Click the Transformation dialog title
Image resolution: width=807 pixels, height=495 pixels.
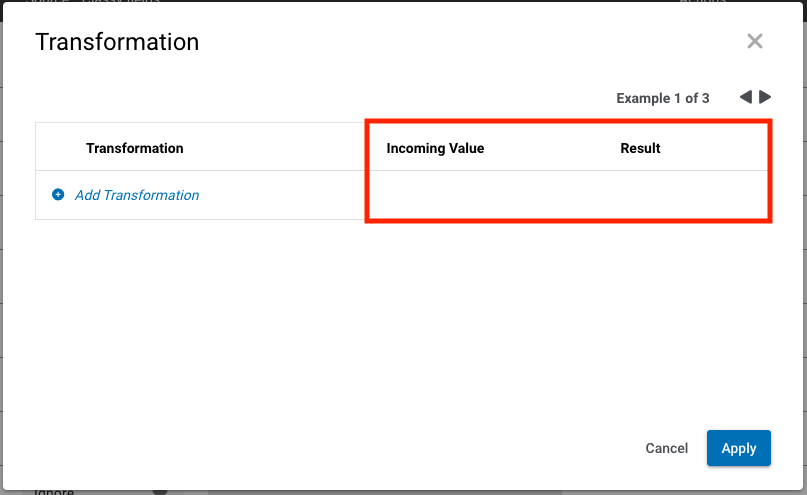coord(117,42)
